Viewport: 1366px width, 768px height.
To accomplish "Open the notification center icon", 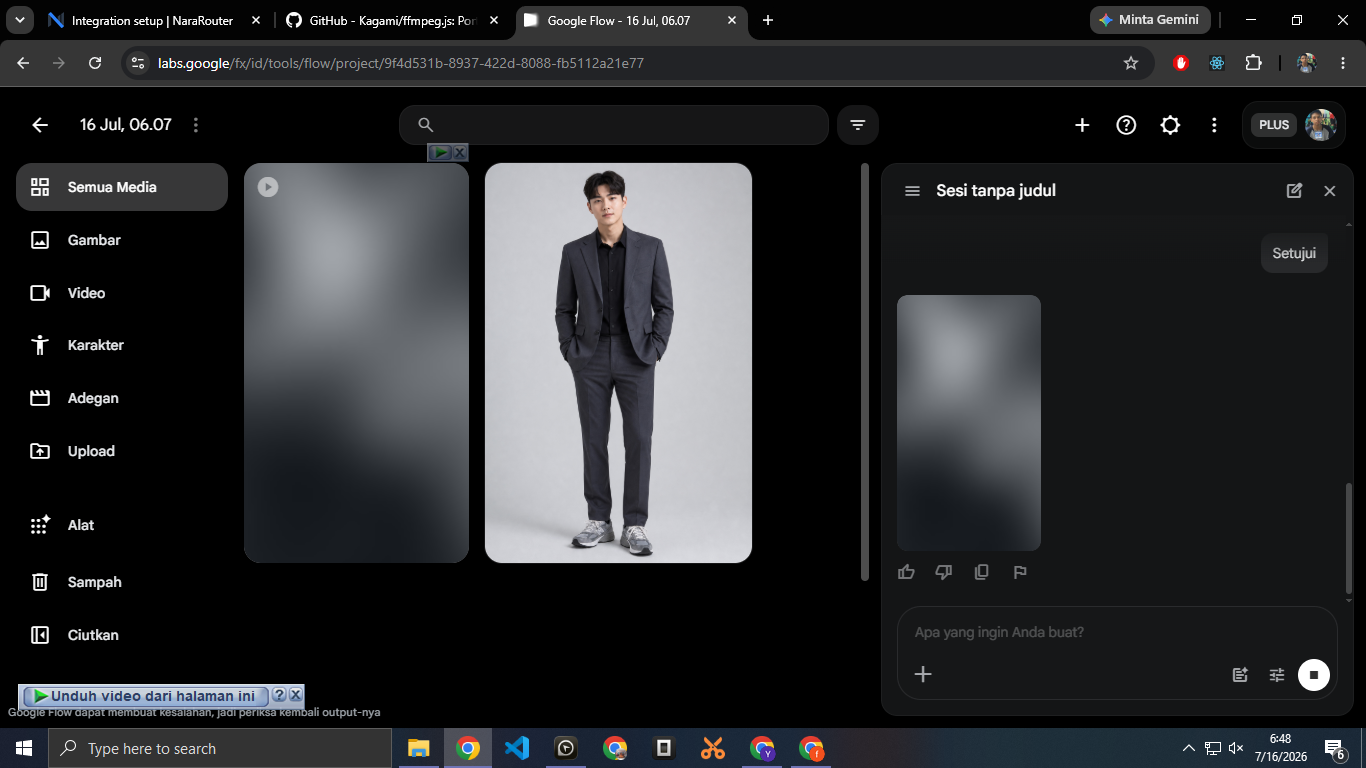I will pos(1334,748).
